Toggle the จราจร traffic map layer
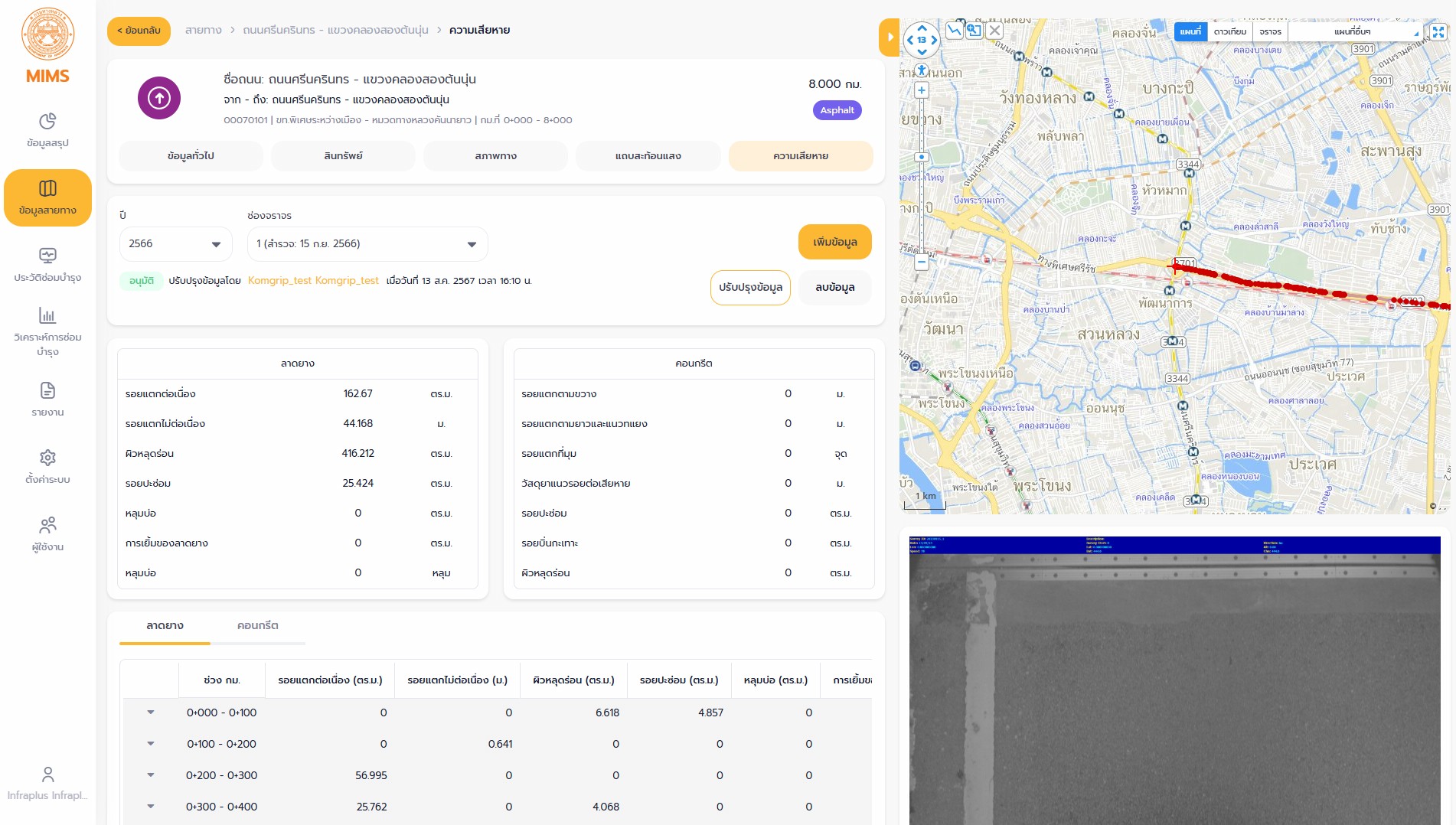The width and height of the screenshot is (1456, 825). pyautogui.click(x=1270, y=31)
